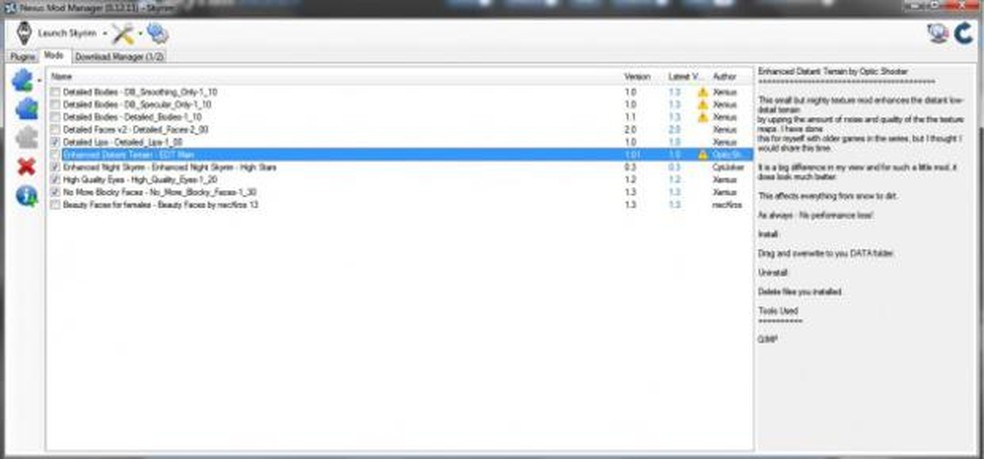This screenshot has height=459, width=984.
Task: Click version 0.3 of Enhanced Night Skyrim
Action: point(630,168)
